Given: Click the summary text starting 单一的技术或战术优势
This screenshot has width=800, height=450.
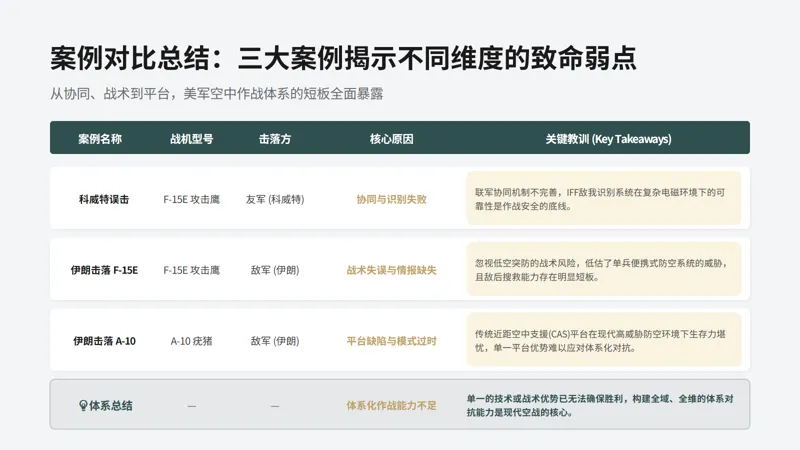Looking at the screenshot, I should point(600,406).
